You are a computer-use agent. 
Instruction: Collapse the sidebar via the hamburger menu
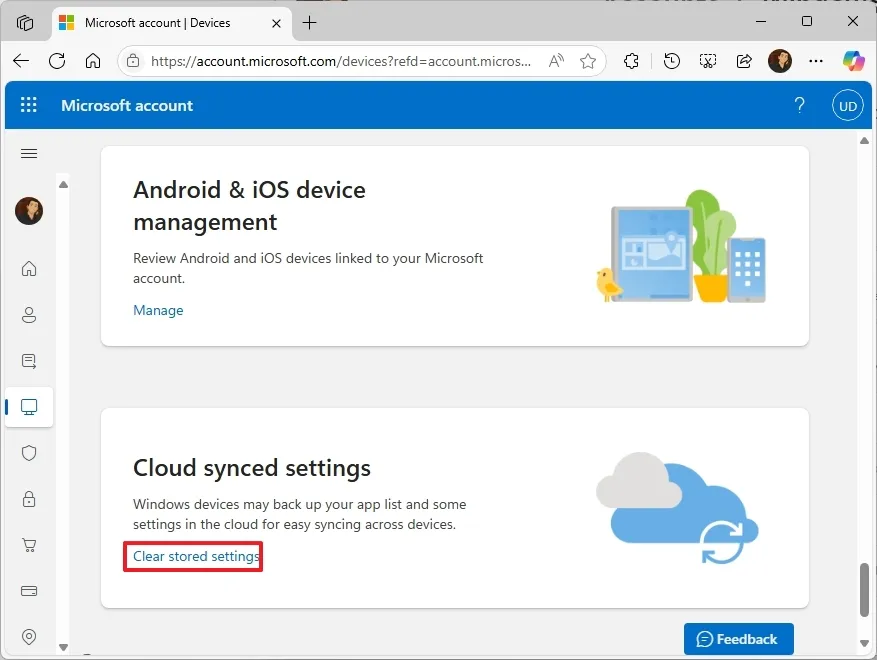29,154
